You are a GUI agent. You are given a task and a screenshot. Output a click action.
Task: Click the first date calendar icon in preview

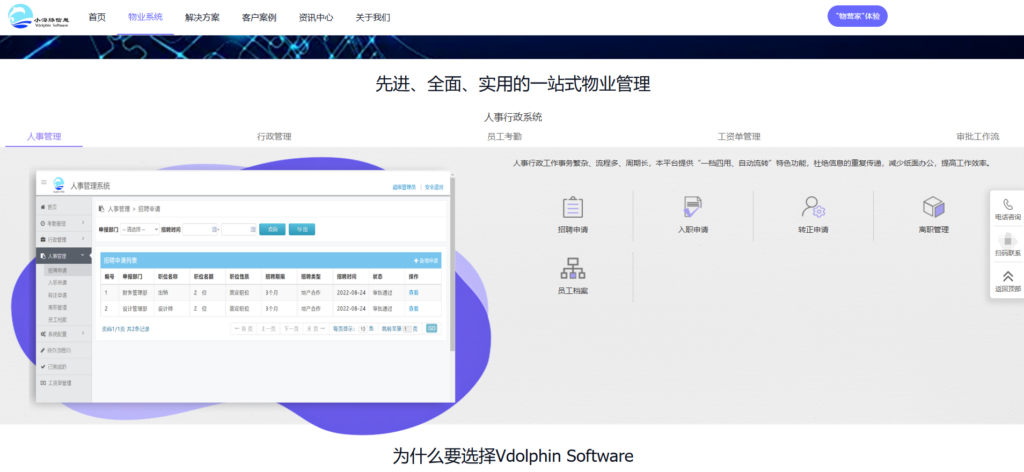[215, 229]
